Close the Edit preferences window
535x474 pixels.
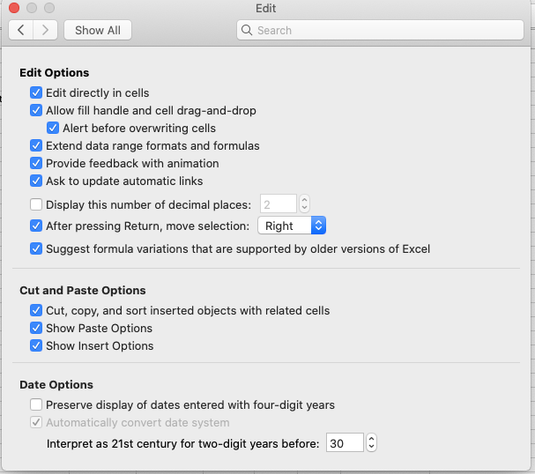pyautogui.click(x=14, y=8)
